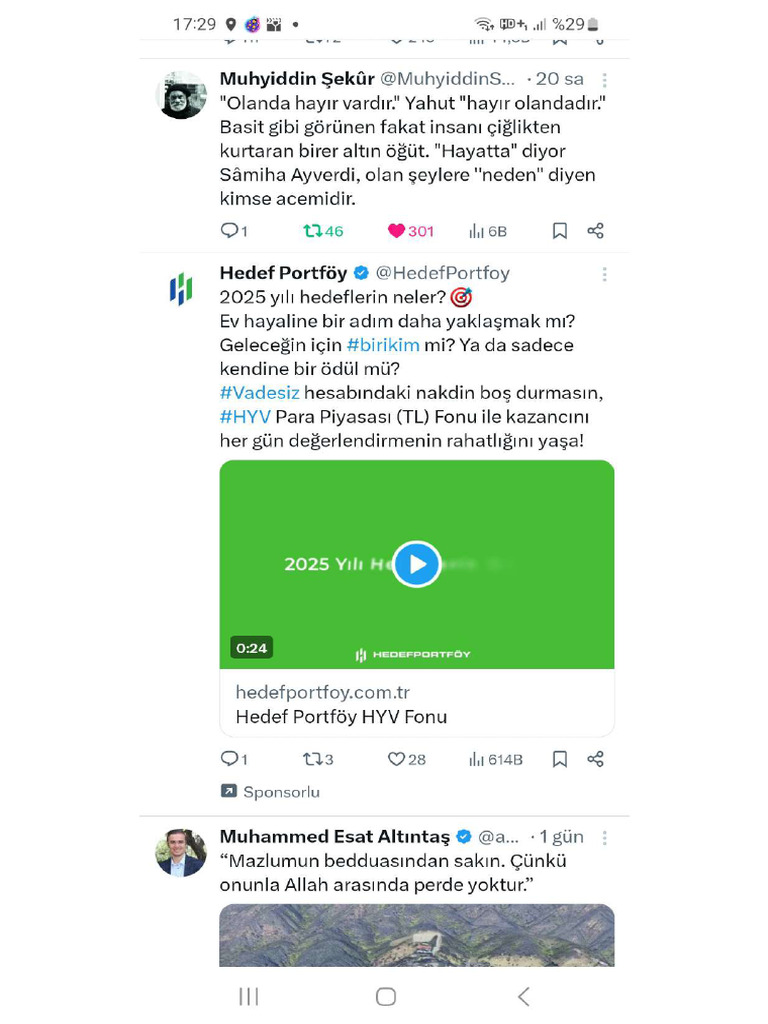Share the Hedef Portföy tweet
Viewport: 768px width, 1024px height.
click(596, 760)
